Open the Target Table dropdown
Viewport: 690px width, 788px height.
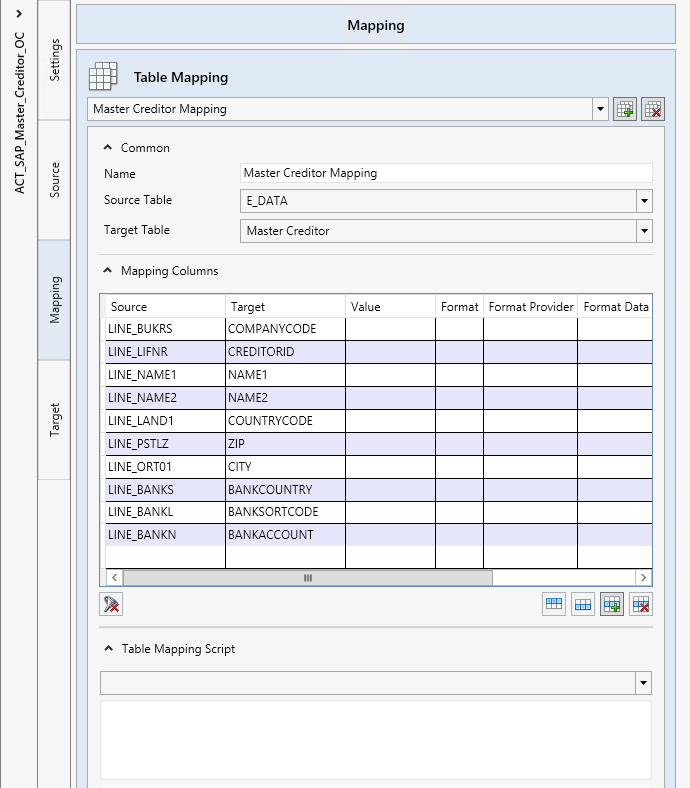(x=644, y=231)
